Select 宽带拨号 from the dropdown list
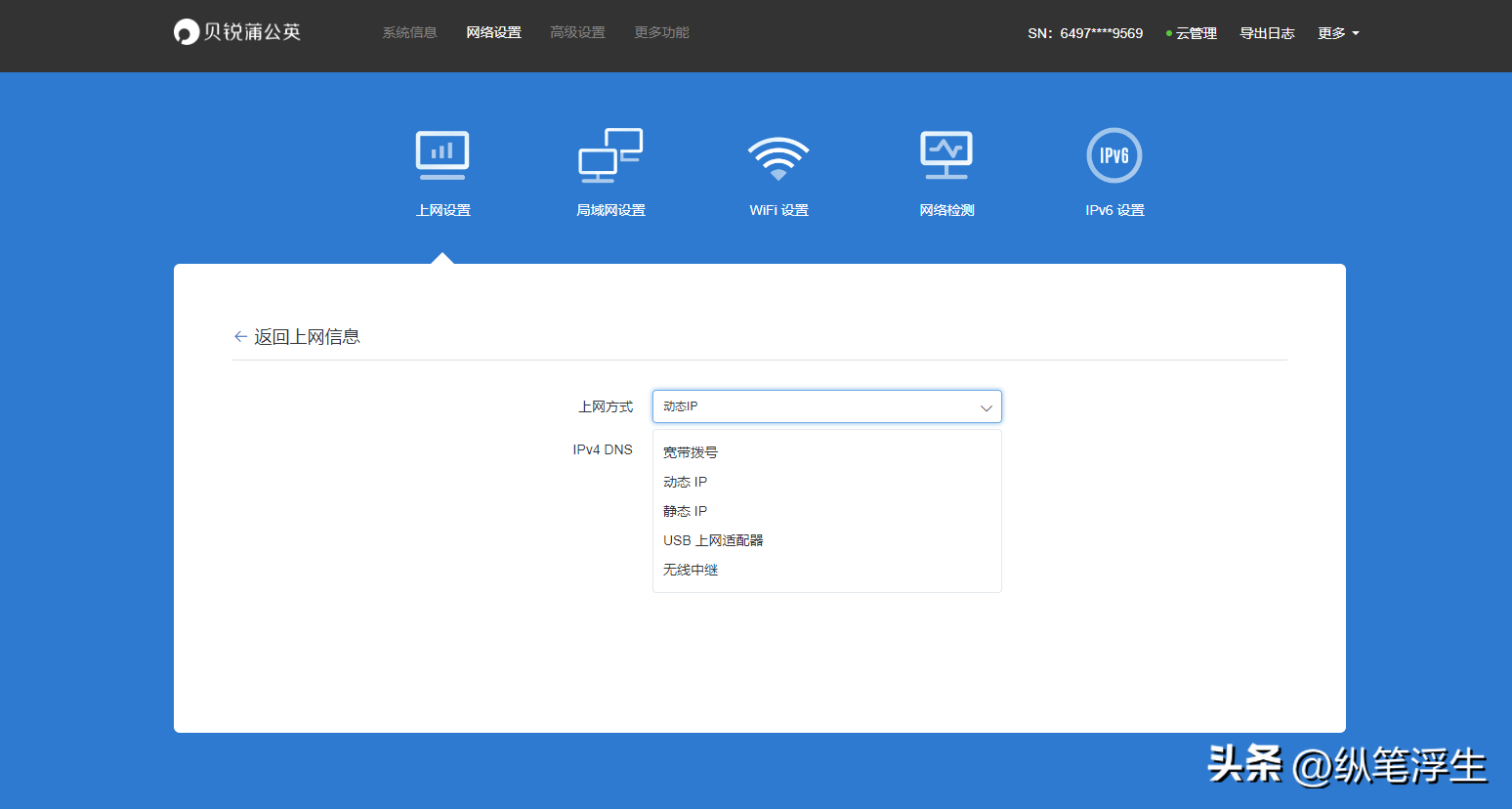 827,452
